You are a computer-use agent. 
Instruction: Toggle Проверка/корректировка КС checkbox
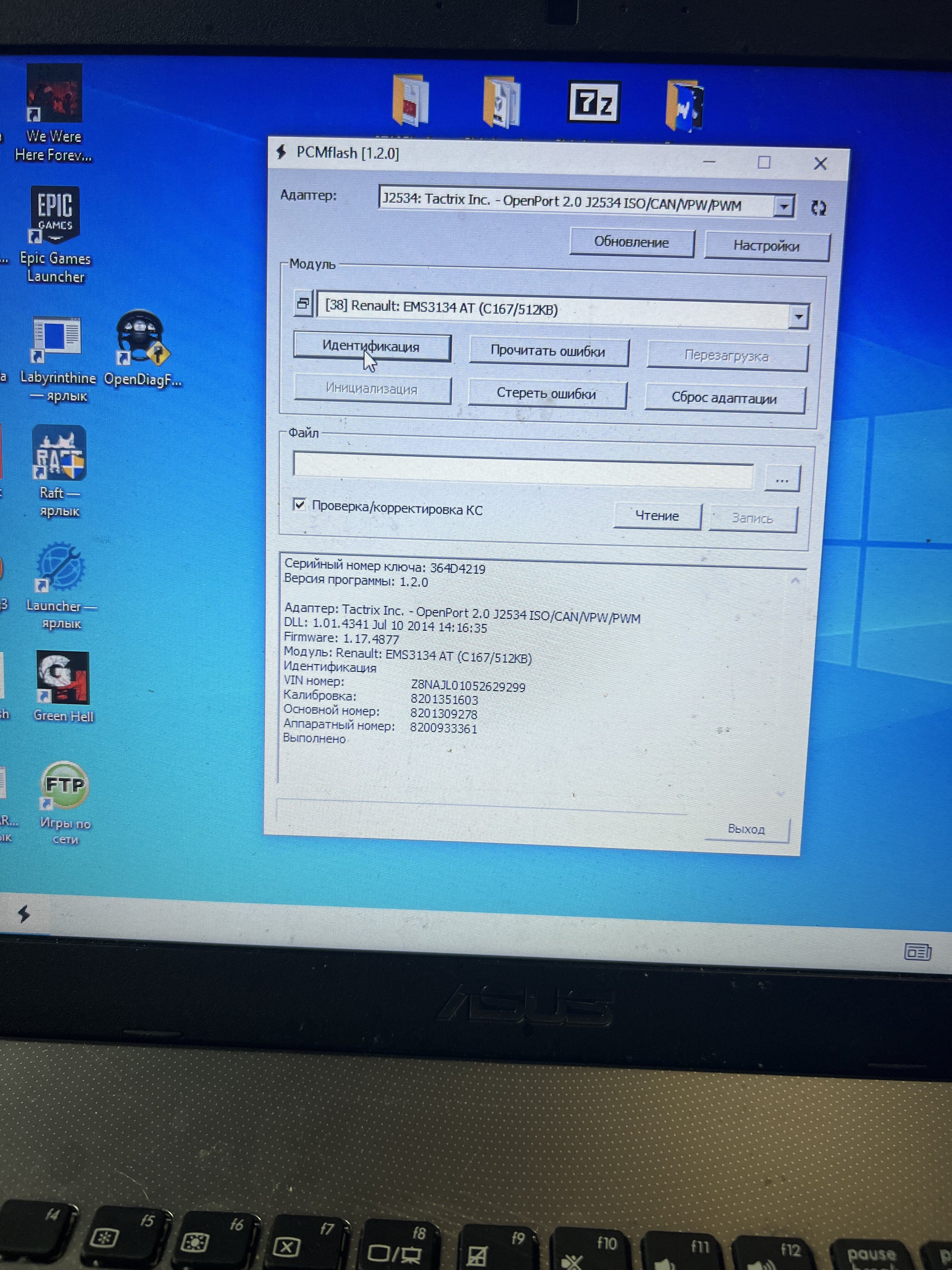pyautogui.click(x=299, y=504)
